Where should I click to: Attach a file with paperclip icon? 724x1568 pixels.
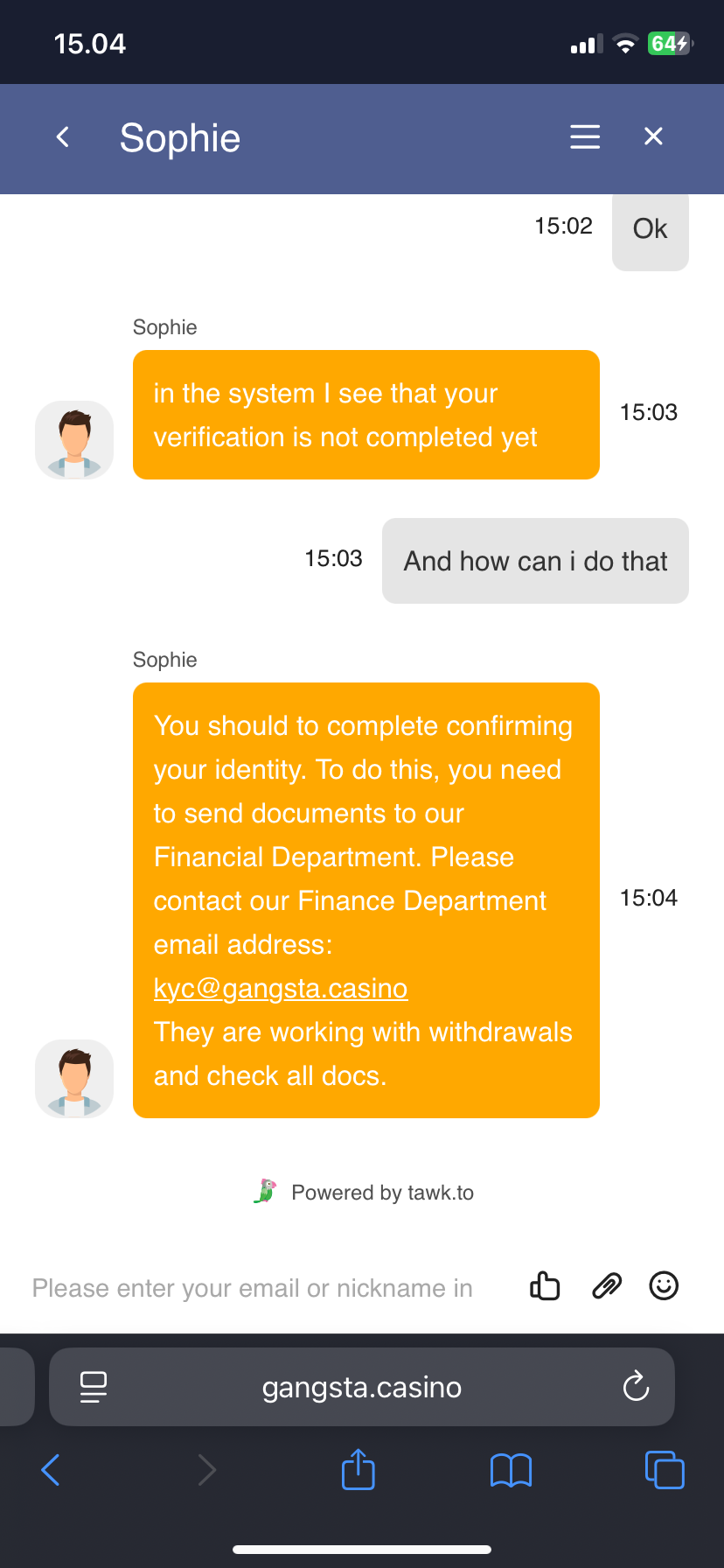(607, 1286)
